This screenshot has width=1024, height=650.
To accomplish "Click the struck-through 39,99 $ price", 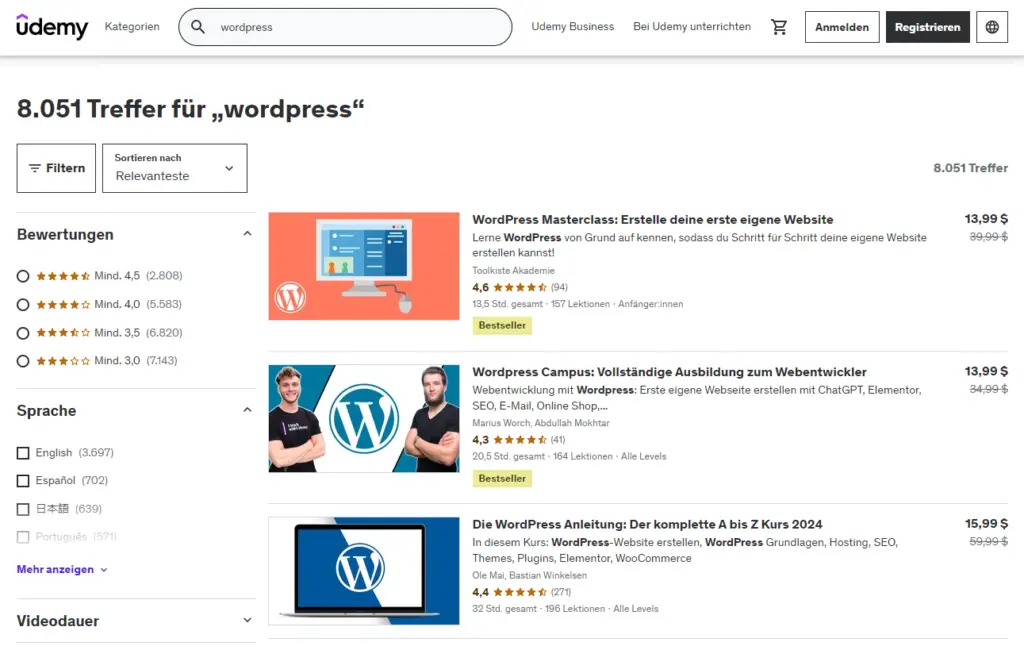I will (988, 236).
